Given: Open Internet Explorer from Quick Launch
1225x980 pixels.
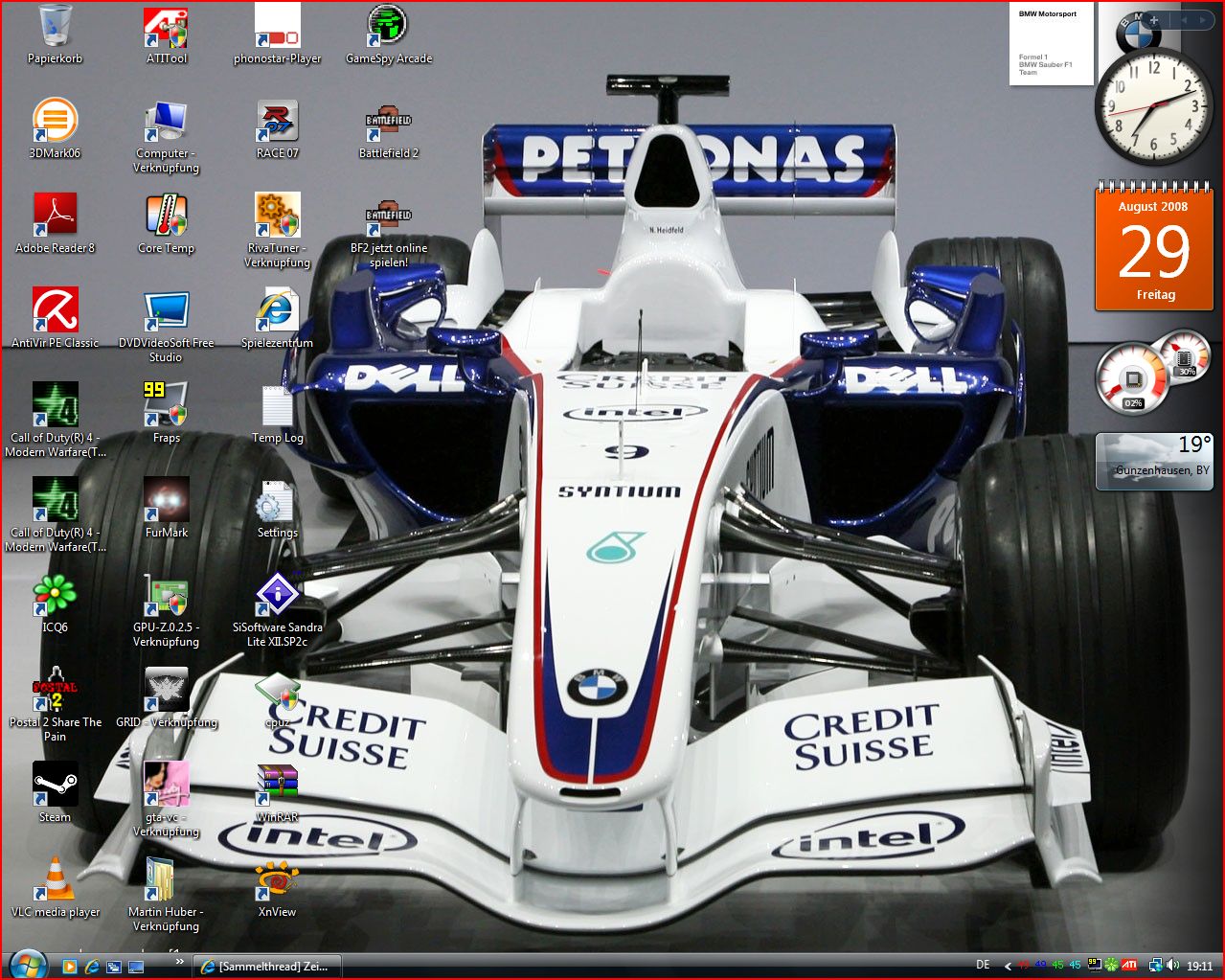Looking at the screenshot, I should pyautogui.click(x=91, y=967).
